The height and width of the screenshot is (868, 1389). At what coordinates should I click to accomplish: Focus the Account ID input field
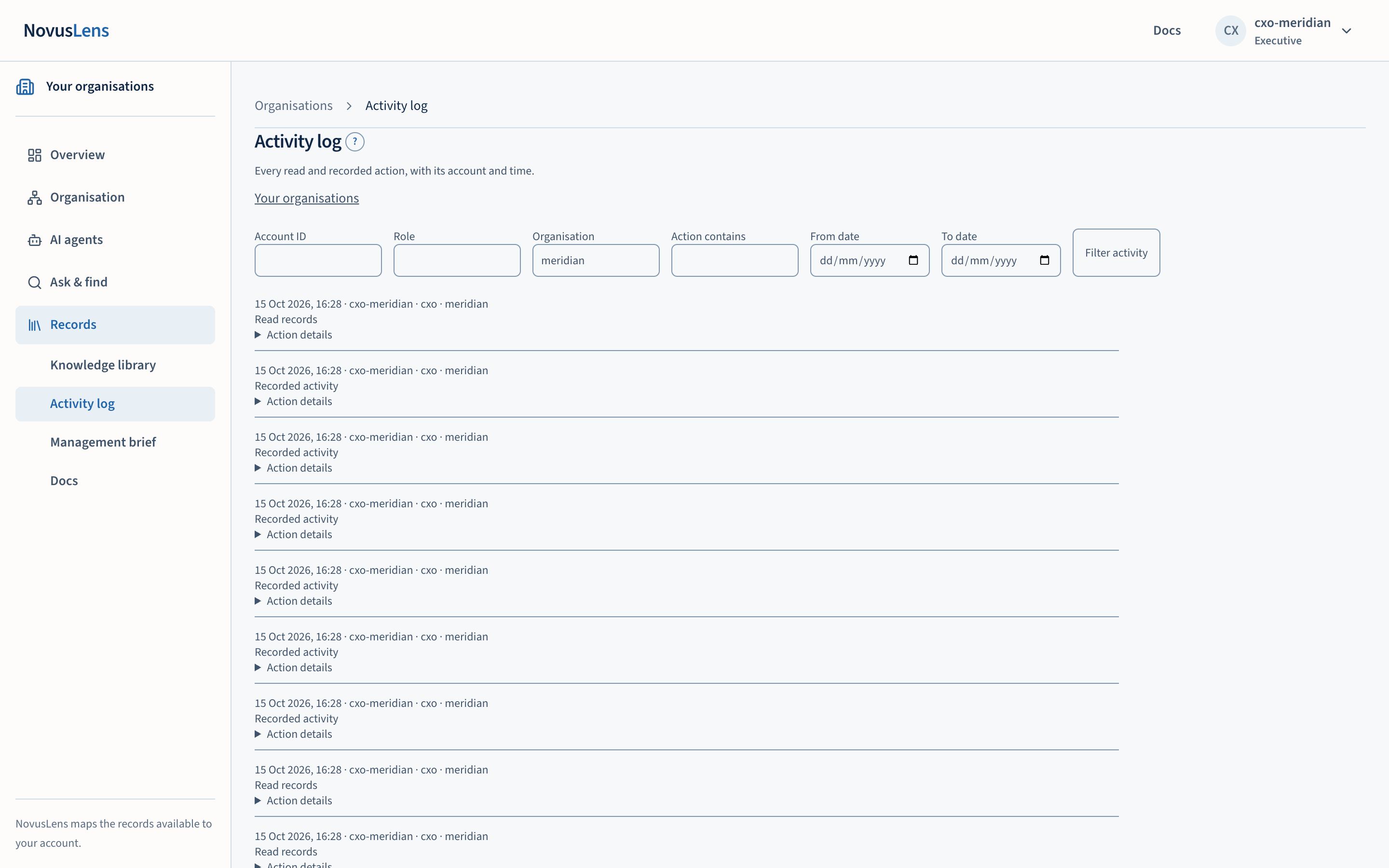click(x=318, y=260)
